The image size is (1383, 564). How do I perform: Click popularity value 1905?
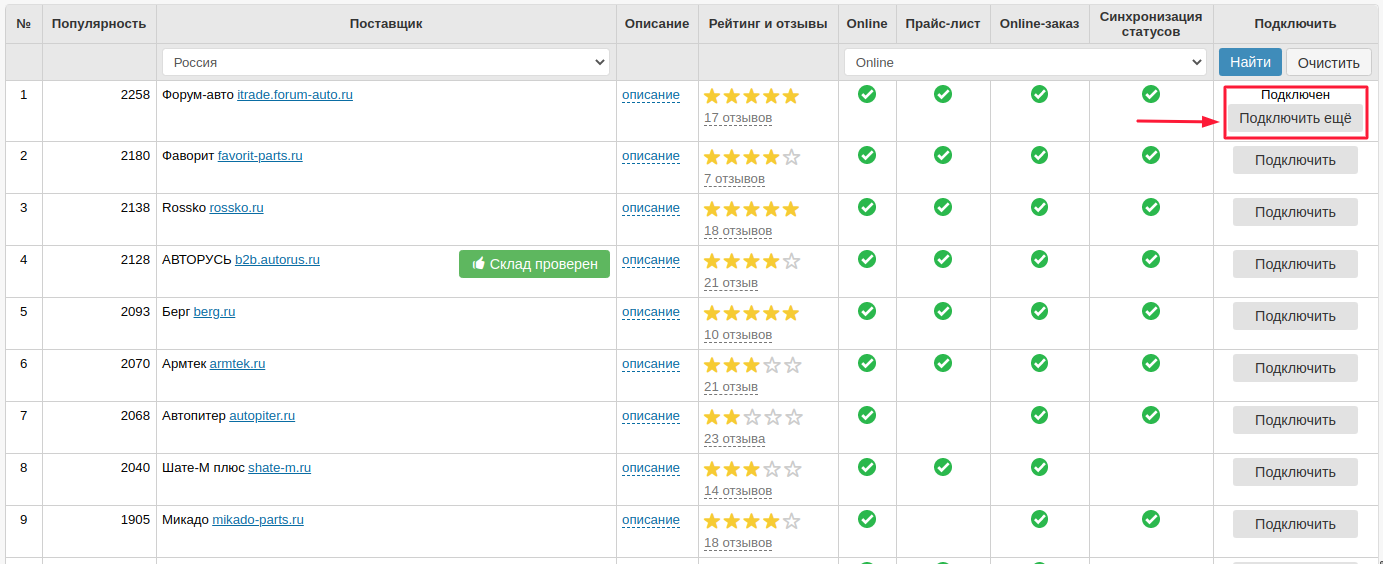click(x=135, y=520)
